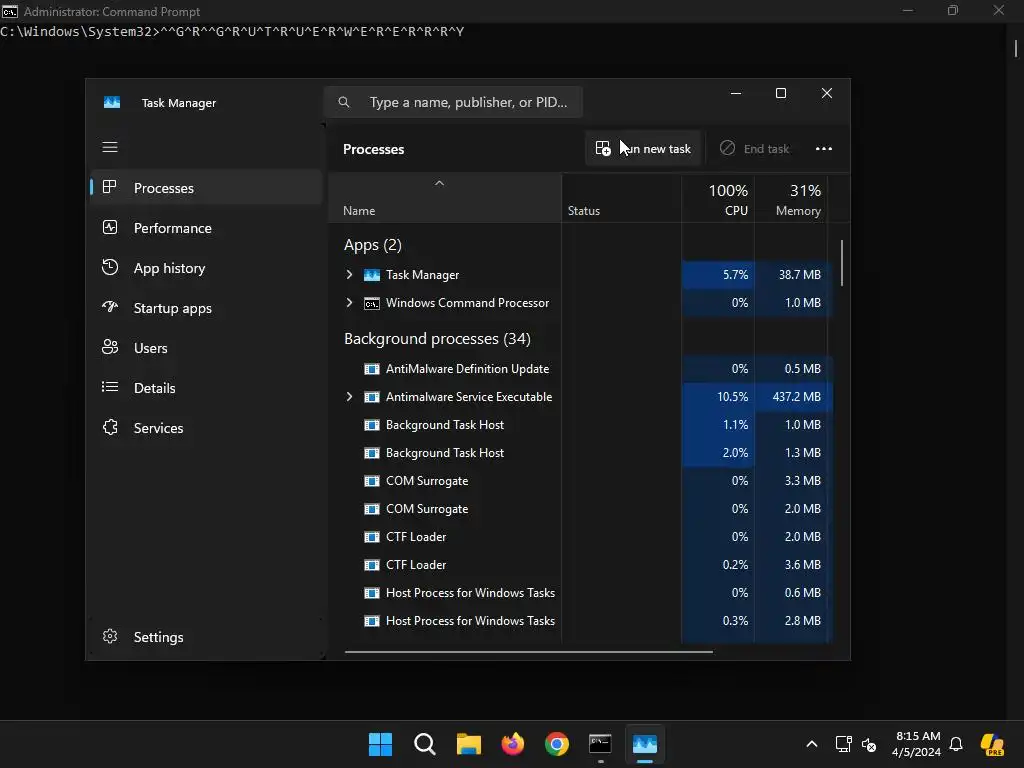Show hidden system tray icons
The image size is (1024, 768).
pos(812,744)
